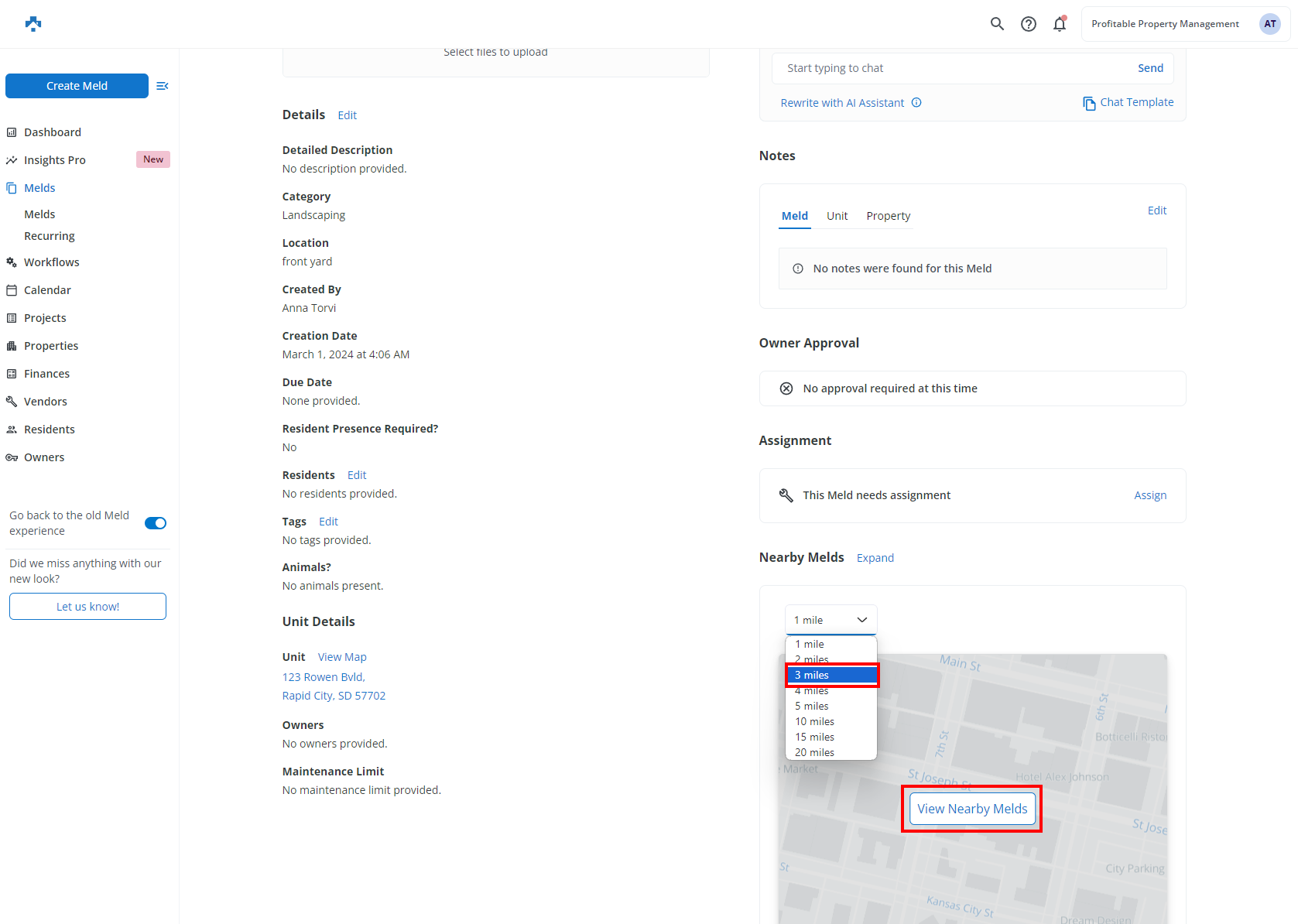Open Insights Pro in sidebar
The width and height of the screenshot is (1298, 924).
(x=55, y=160)
